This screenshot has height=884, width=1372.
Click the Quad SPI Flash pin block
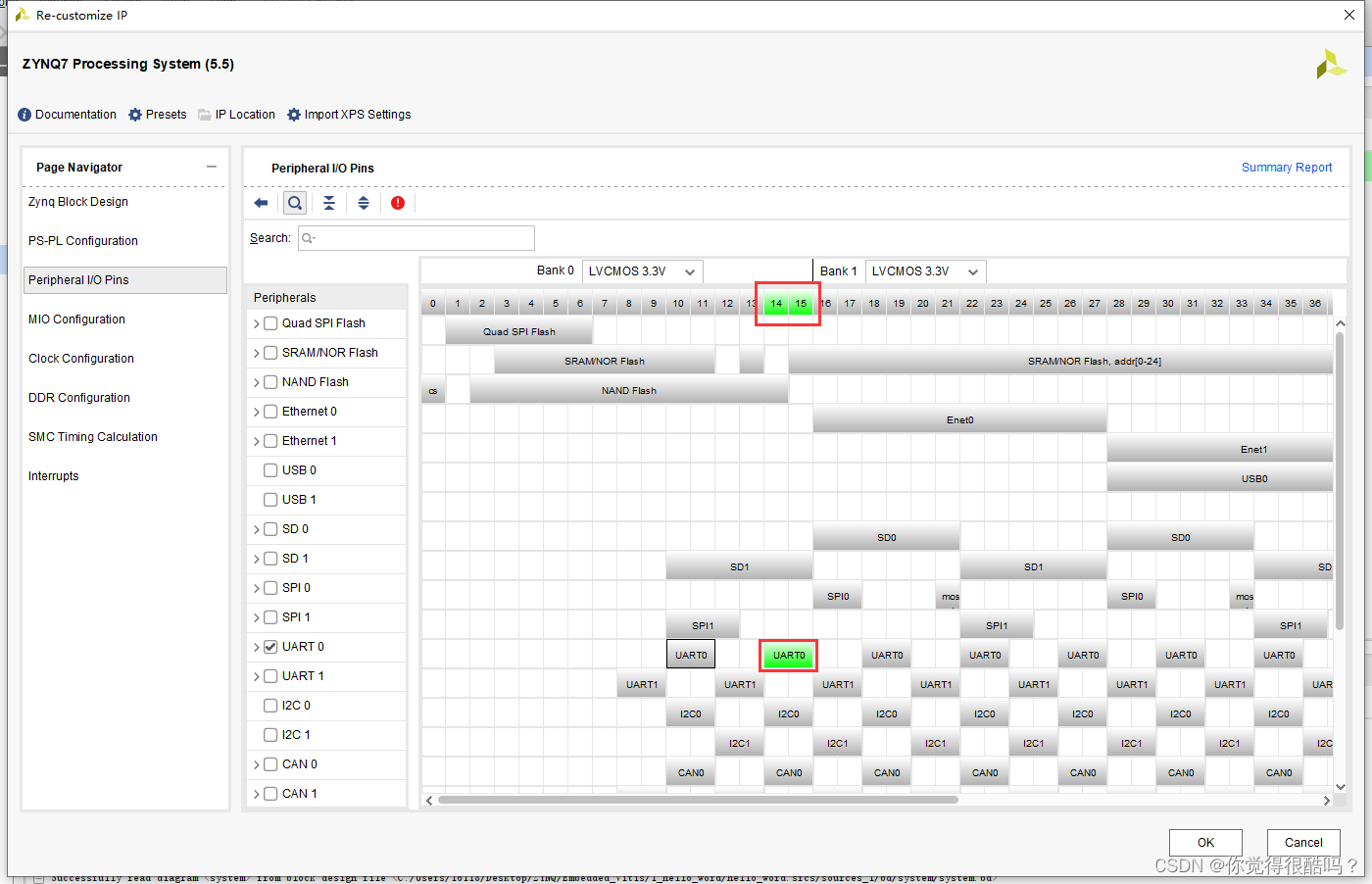519,331
